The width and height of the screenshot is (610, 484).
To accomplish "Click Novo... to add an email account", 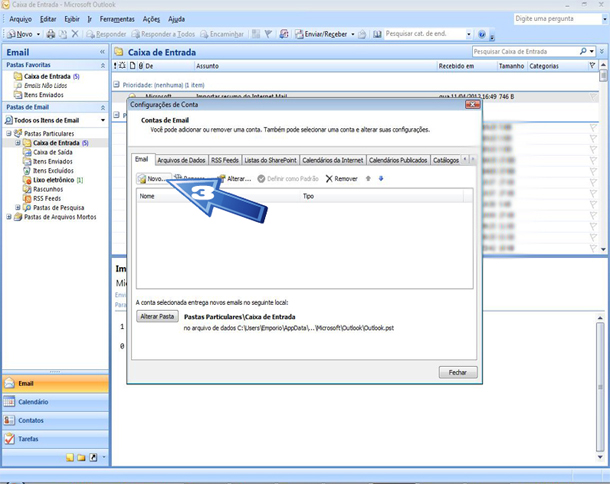I will pos(153,179).
